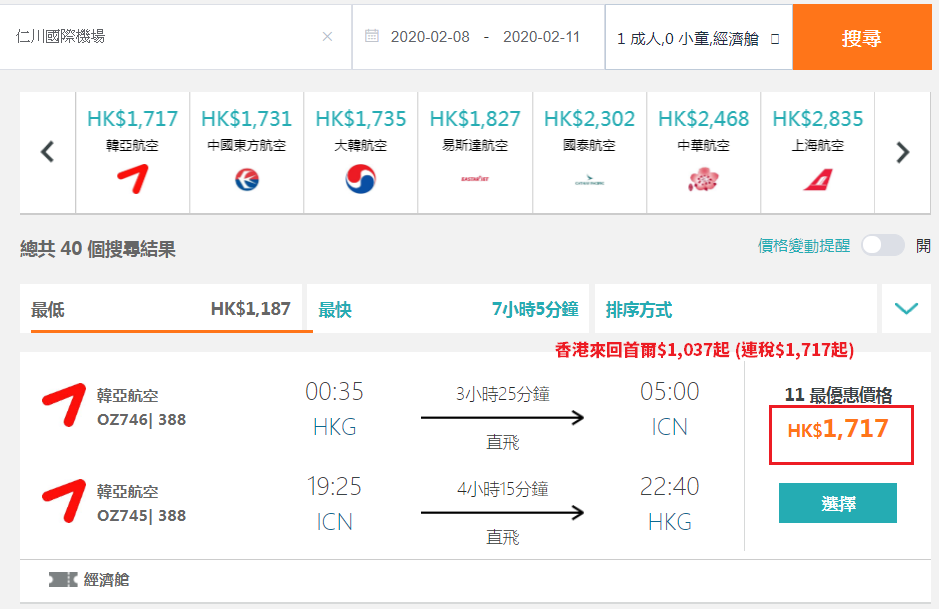This screenshot has width=939, height=609.
Task: Click the 19:25 departure time
Action: click(x=334, y=486)
